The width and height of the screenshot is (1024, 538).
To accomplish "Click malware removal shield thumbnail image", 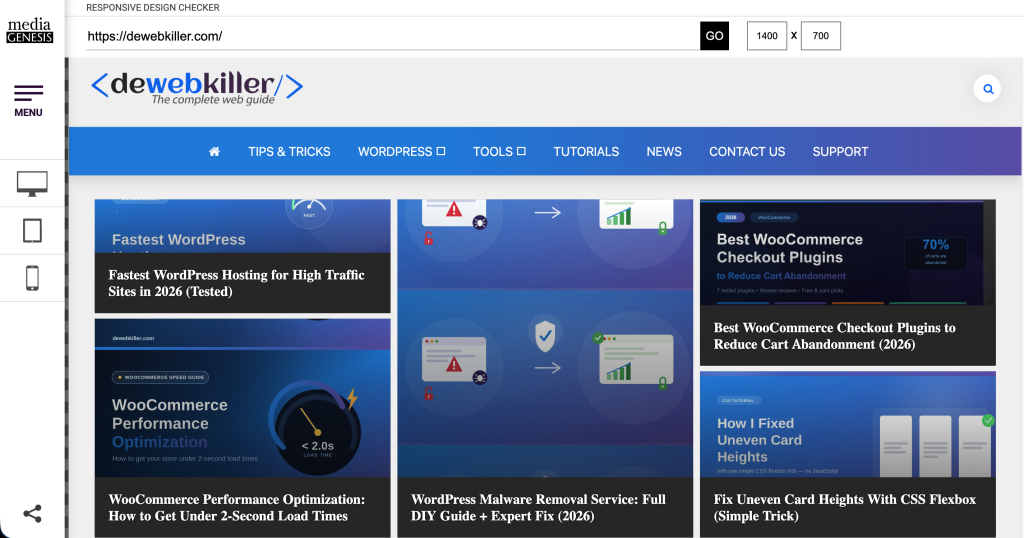I will pyautogui.click(x=545, y=338).
